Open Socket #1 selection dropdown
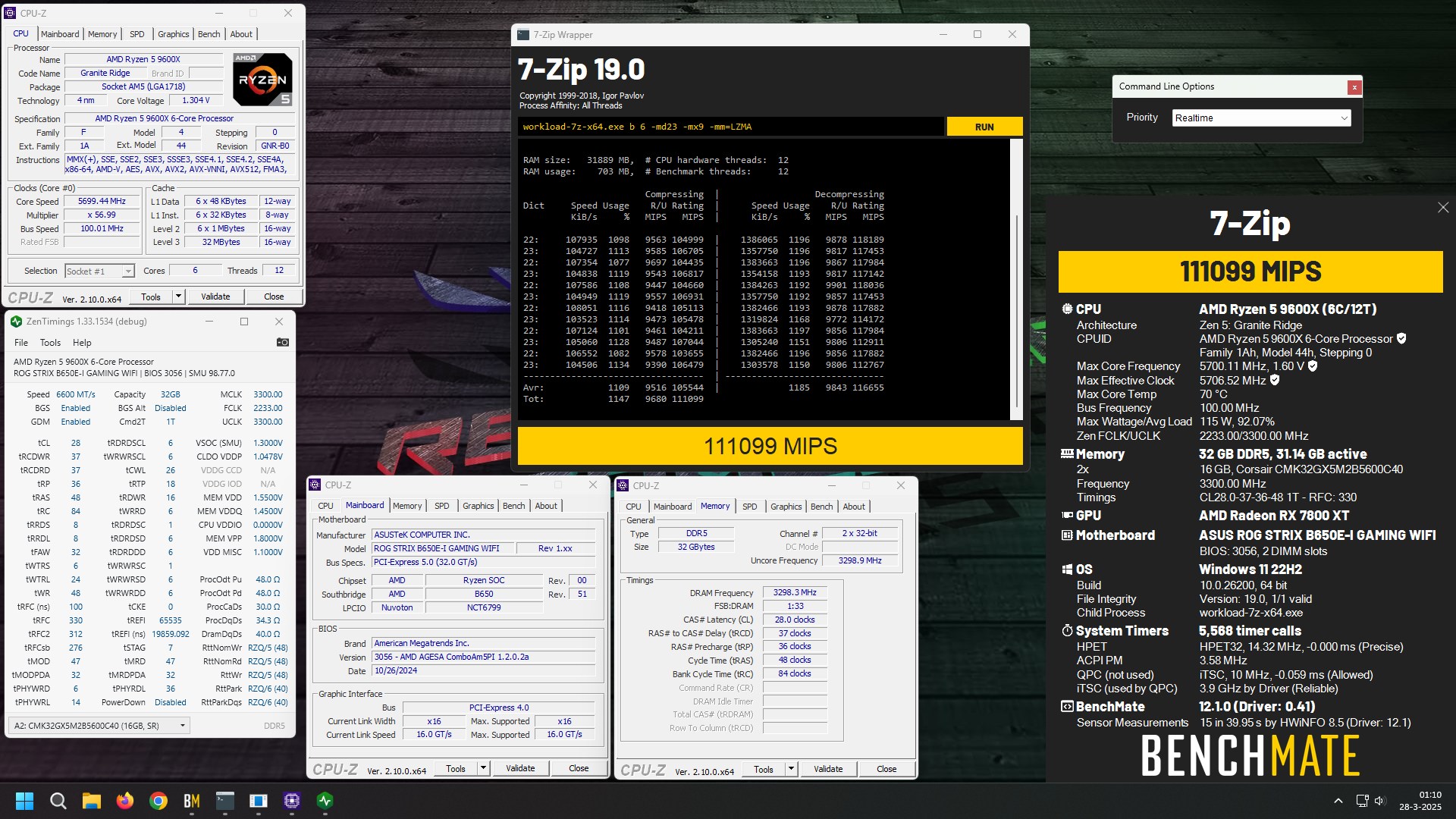Image resolution: width=1456 pixels, height=819 pixels. click(x=99, y=271)
